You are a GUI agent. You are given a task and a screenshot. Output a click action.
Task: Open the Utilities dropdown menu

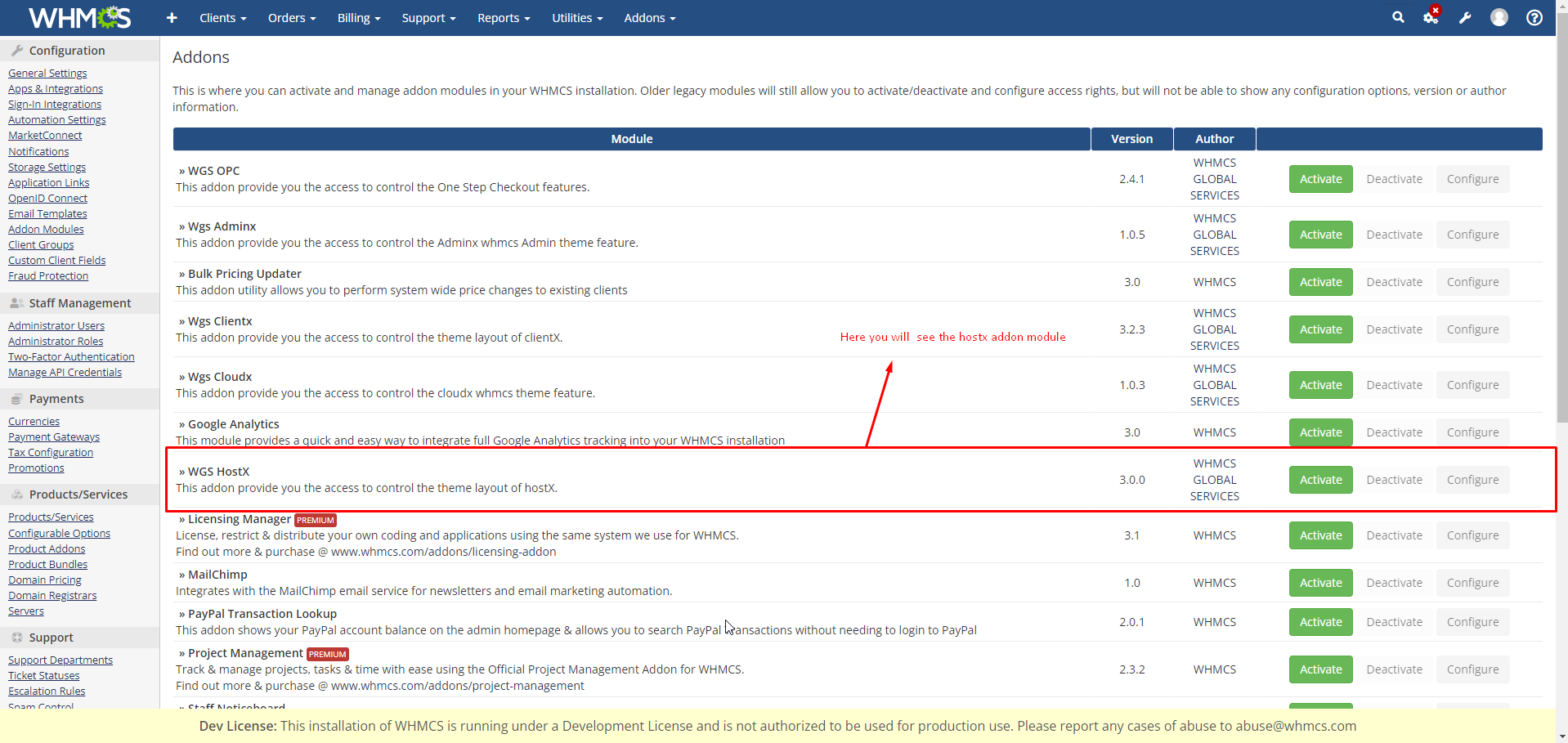(576, 18)
